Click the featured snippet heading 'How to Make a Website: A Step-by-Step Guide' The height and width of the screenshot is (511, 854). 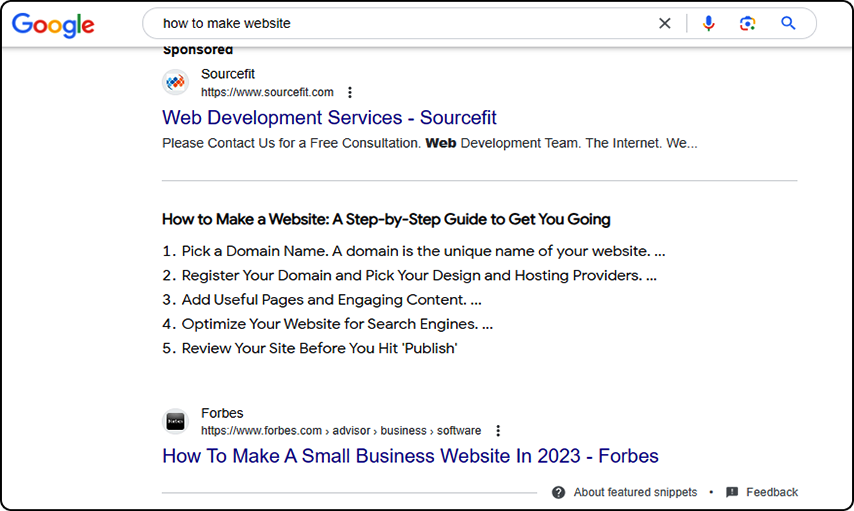386,219
